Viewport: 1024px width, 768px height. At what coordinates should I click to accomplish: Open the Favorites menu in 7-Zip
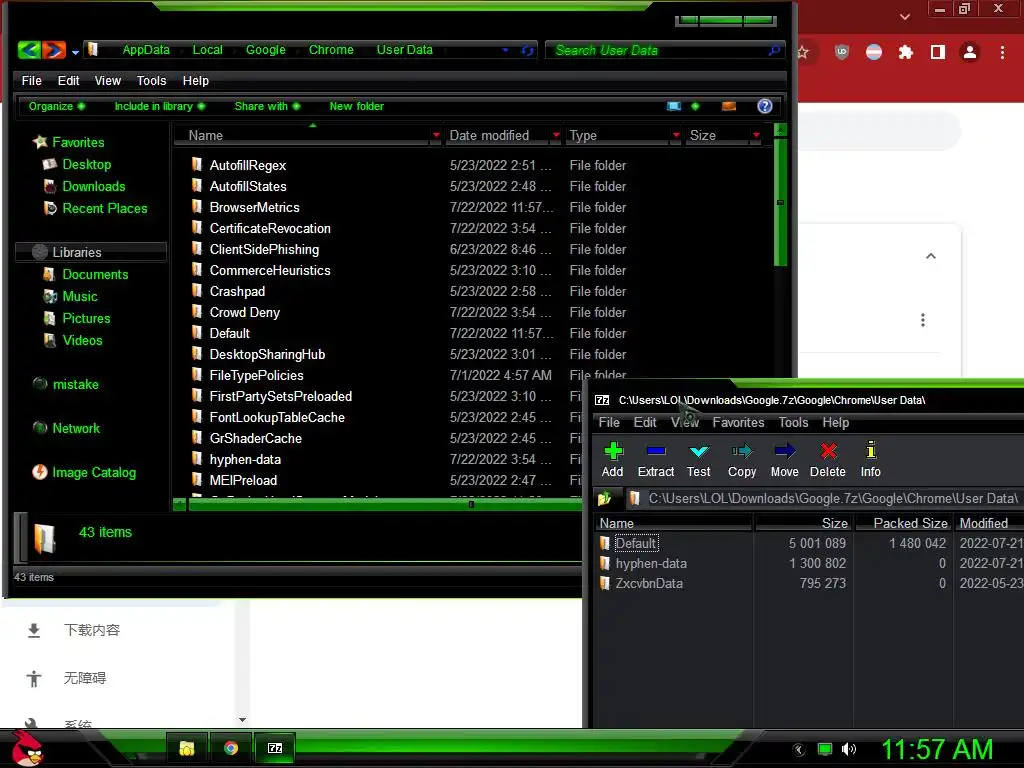738,423
